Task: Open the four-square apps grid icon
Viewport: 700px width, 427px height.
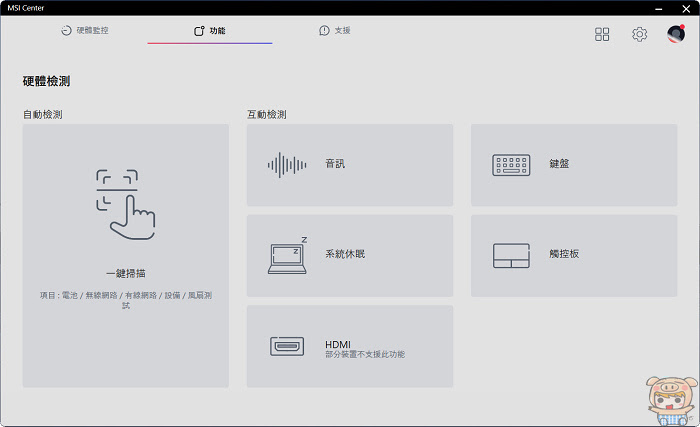Action: 602,34
